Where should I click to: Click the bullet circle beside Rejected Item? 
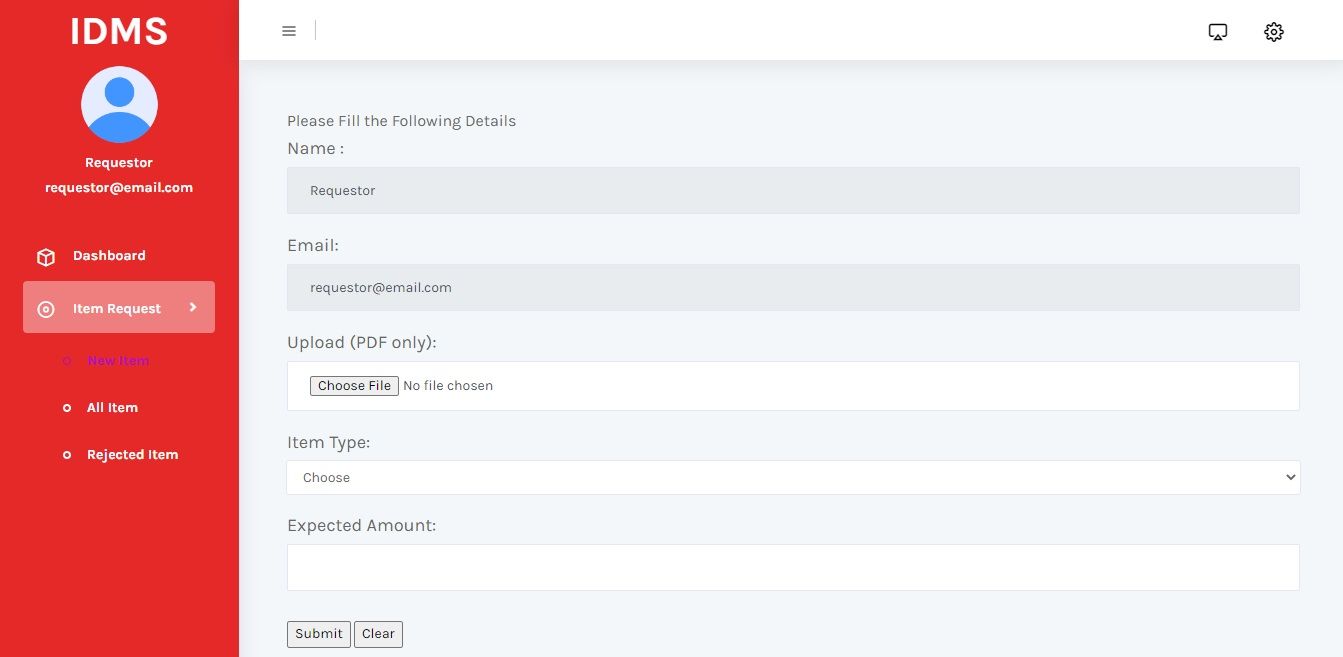(x=67, y=455)
